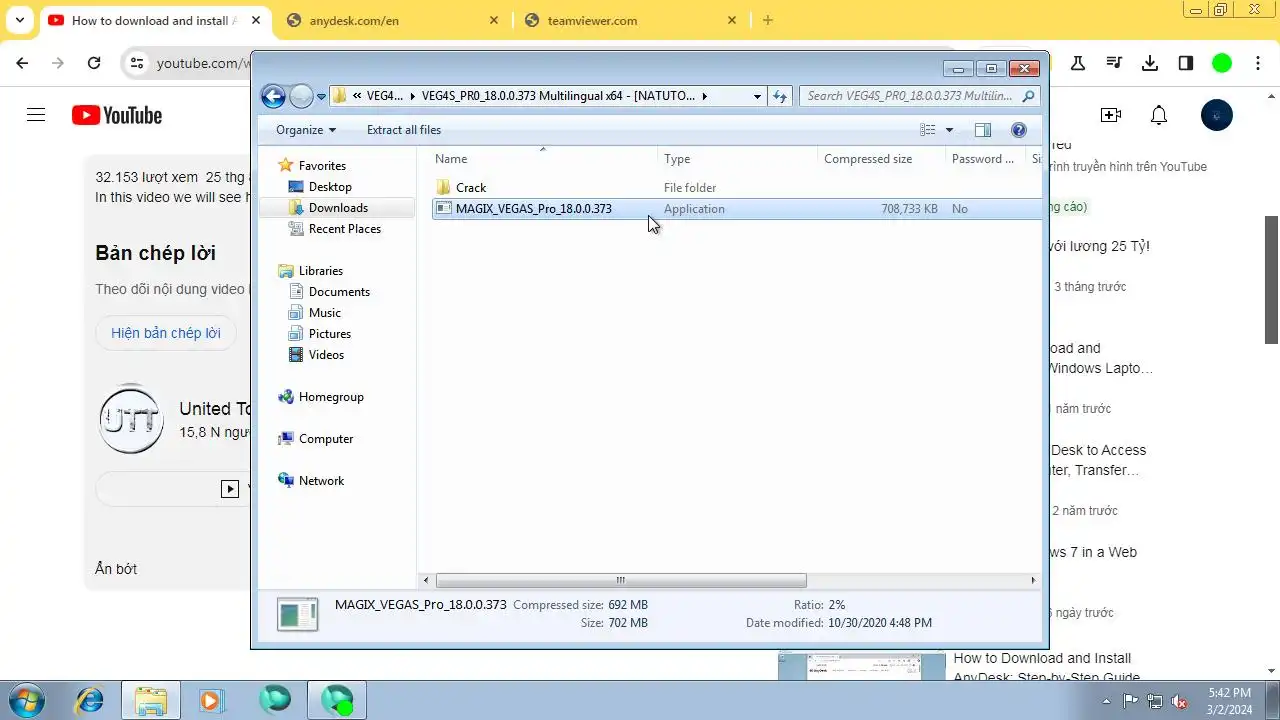The height and width of the screenshot is (720, 1280).
Task: Toggle browser side panel icon
Action: tap(1186, 63)
